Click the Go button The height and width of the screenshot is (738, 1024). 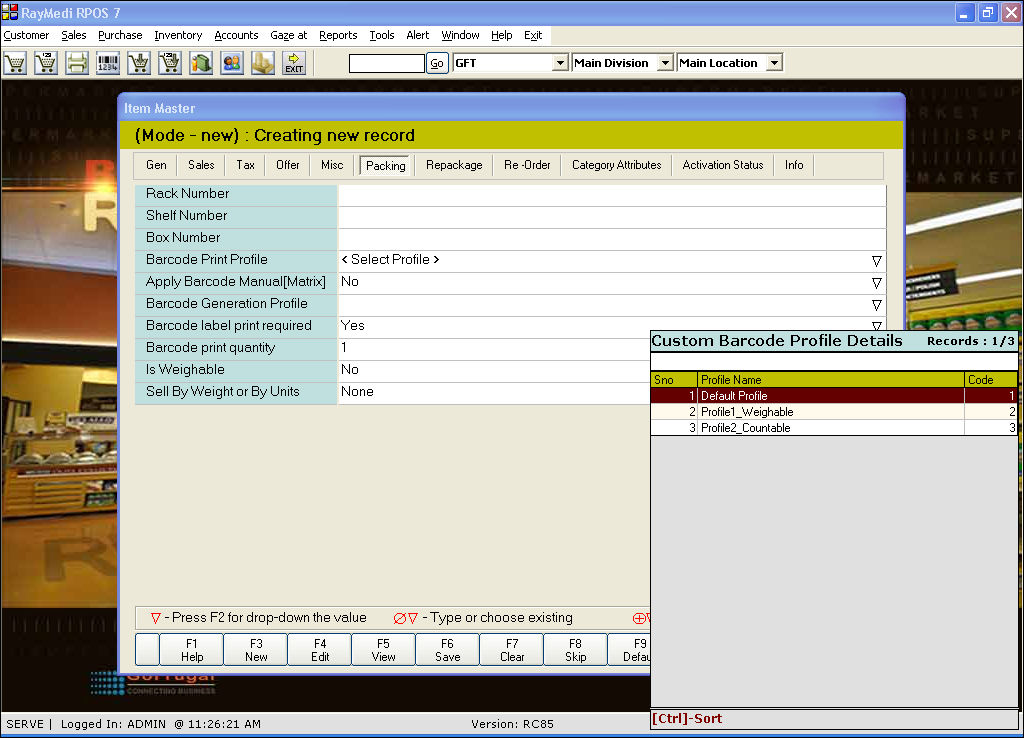pyautogui.click(x=437, y=63)
